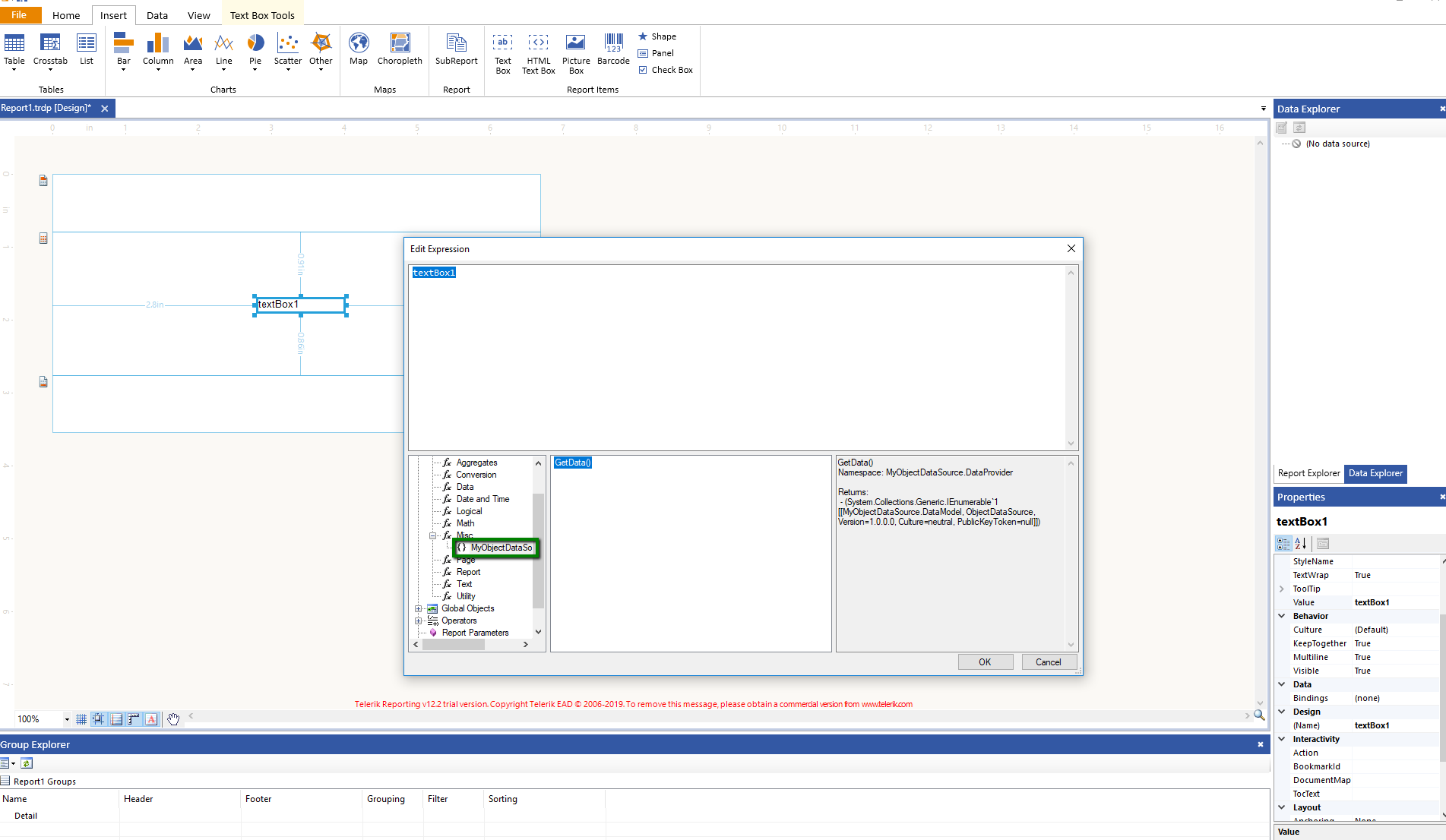The image size is (1446, 840).
Task: Insert a Line chart
Action: coord(223,52)
